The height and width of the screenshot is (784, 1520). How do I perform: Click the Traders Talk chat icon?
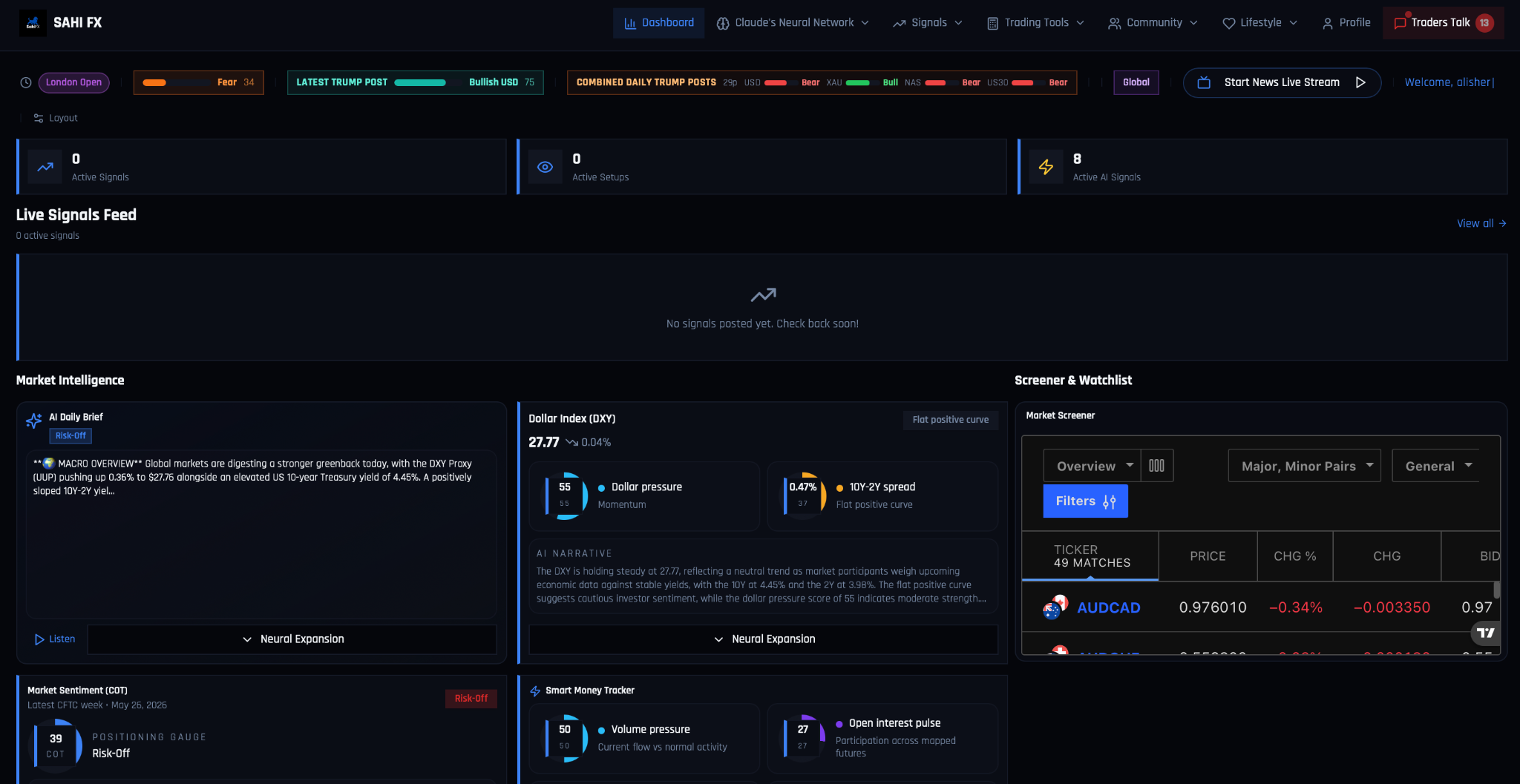[1400, 23]
